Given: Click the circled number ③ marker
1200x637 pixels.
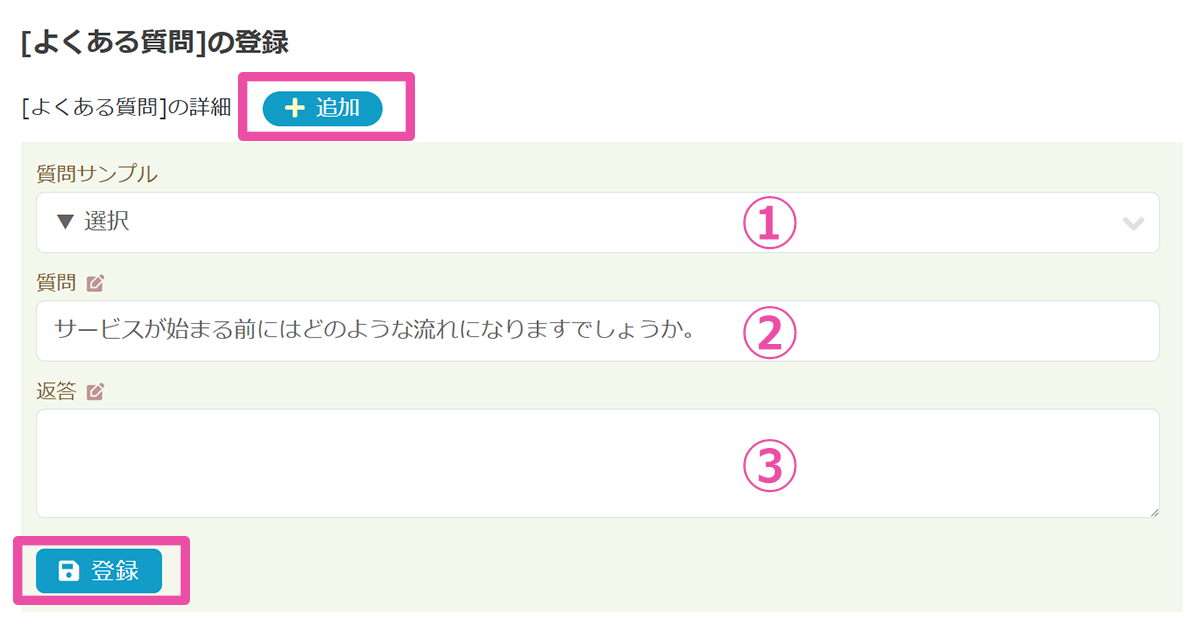Looking at the screenshot, I should click(x=768, y=465).
